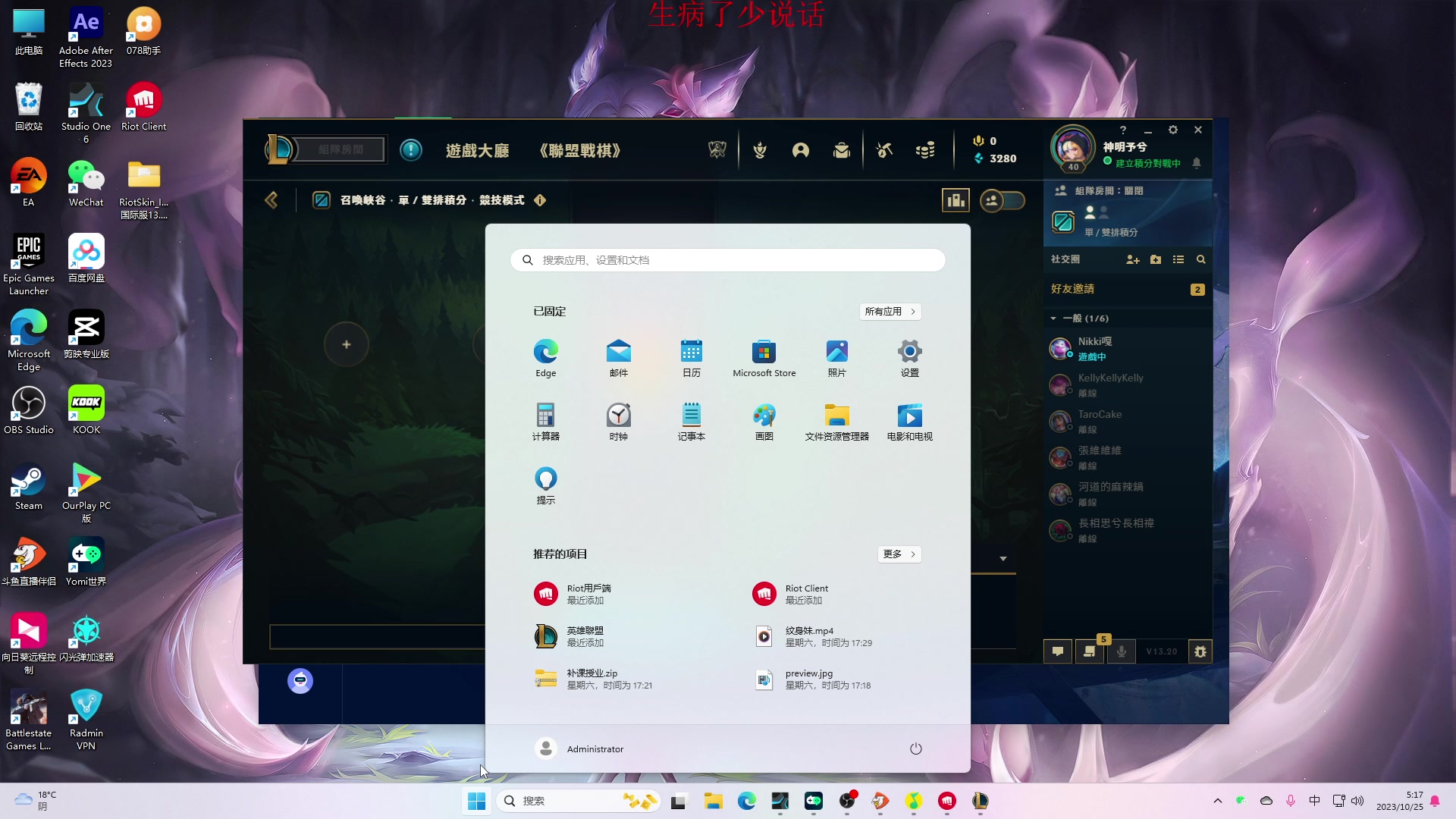The width and height of the screenshot is (1456, 819).
Task: Click the friend search magnifier icon
Action: coord(1201,259)
